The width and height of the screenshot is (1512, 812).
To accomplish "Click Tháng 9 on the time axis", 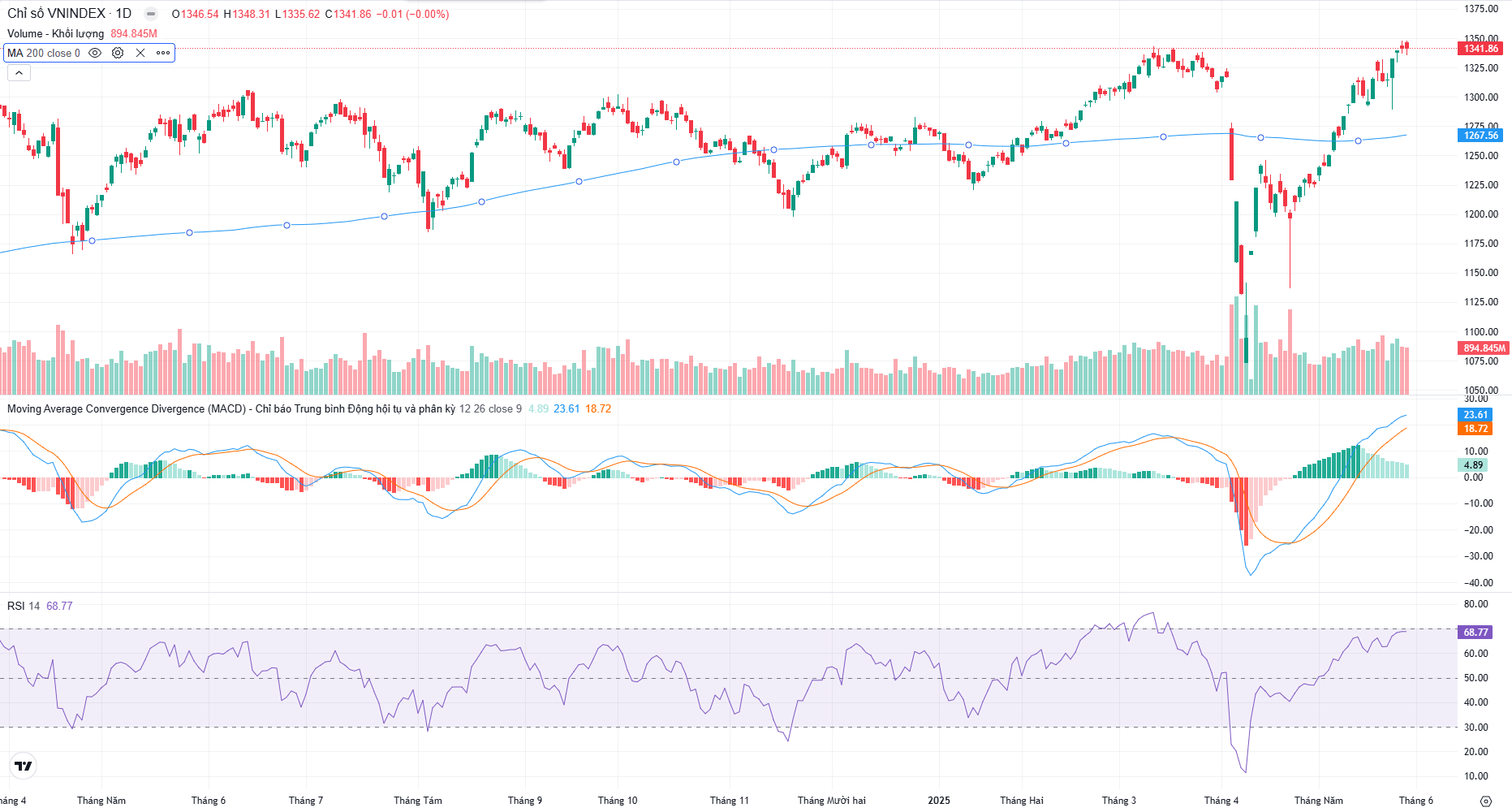I will 525,801.
